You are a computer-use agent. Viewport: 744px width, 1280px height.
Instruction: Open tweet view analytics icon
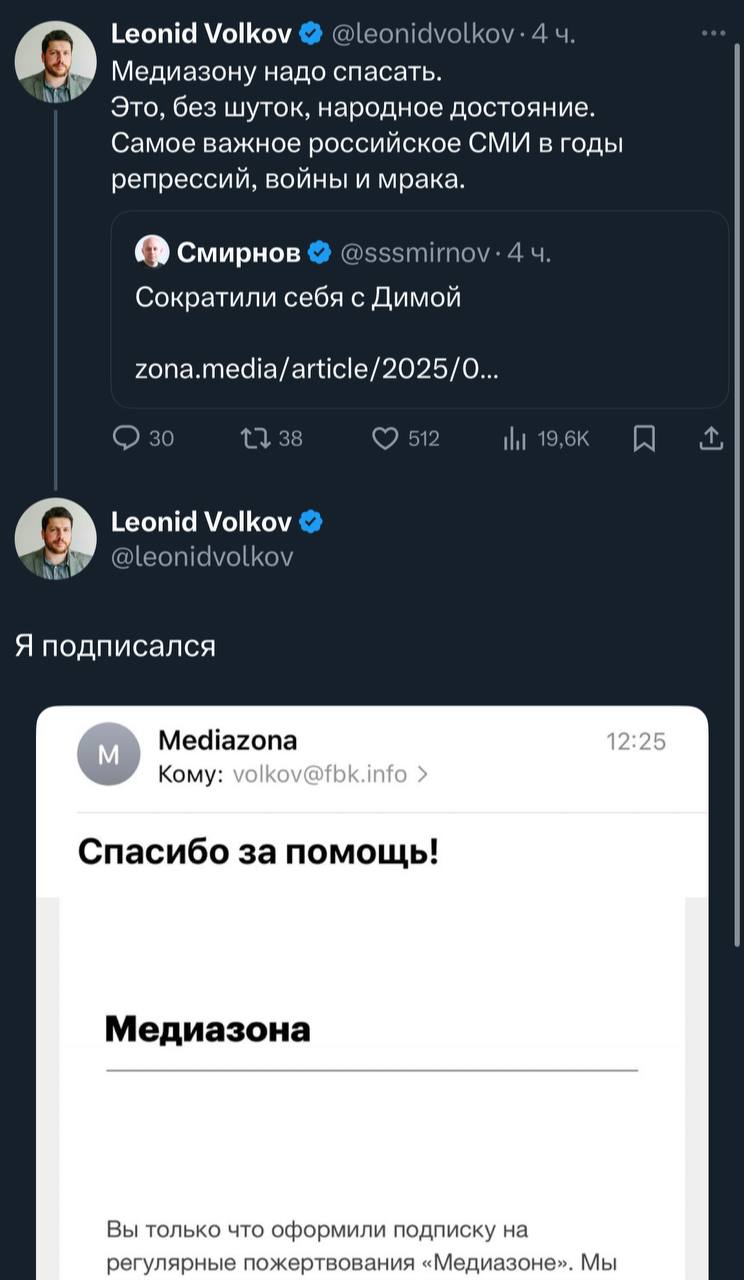(513, 438)
